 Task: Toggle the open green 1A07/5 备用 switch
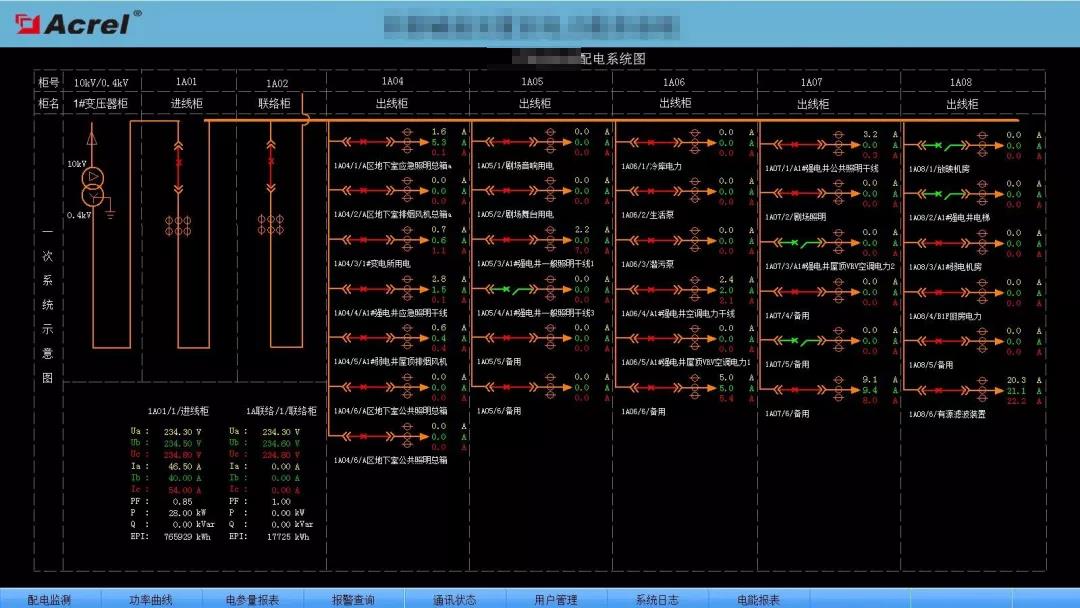pyautogui.click(x=798, y=340)
